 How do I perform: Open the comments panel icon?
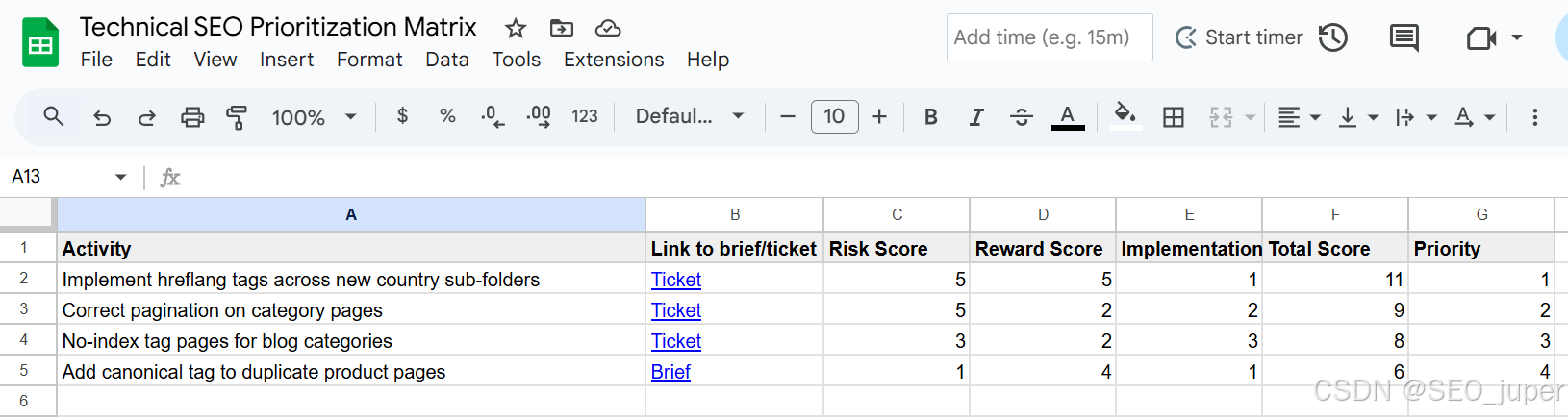click(x=1404, y=37)
